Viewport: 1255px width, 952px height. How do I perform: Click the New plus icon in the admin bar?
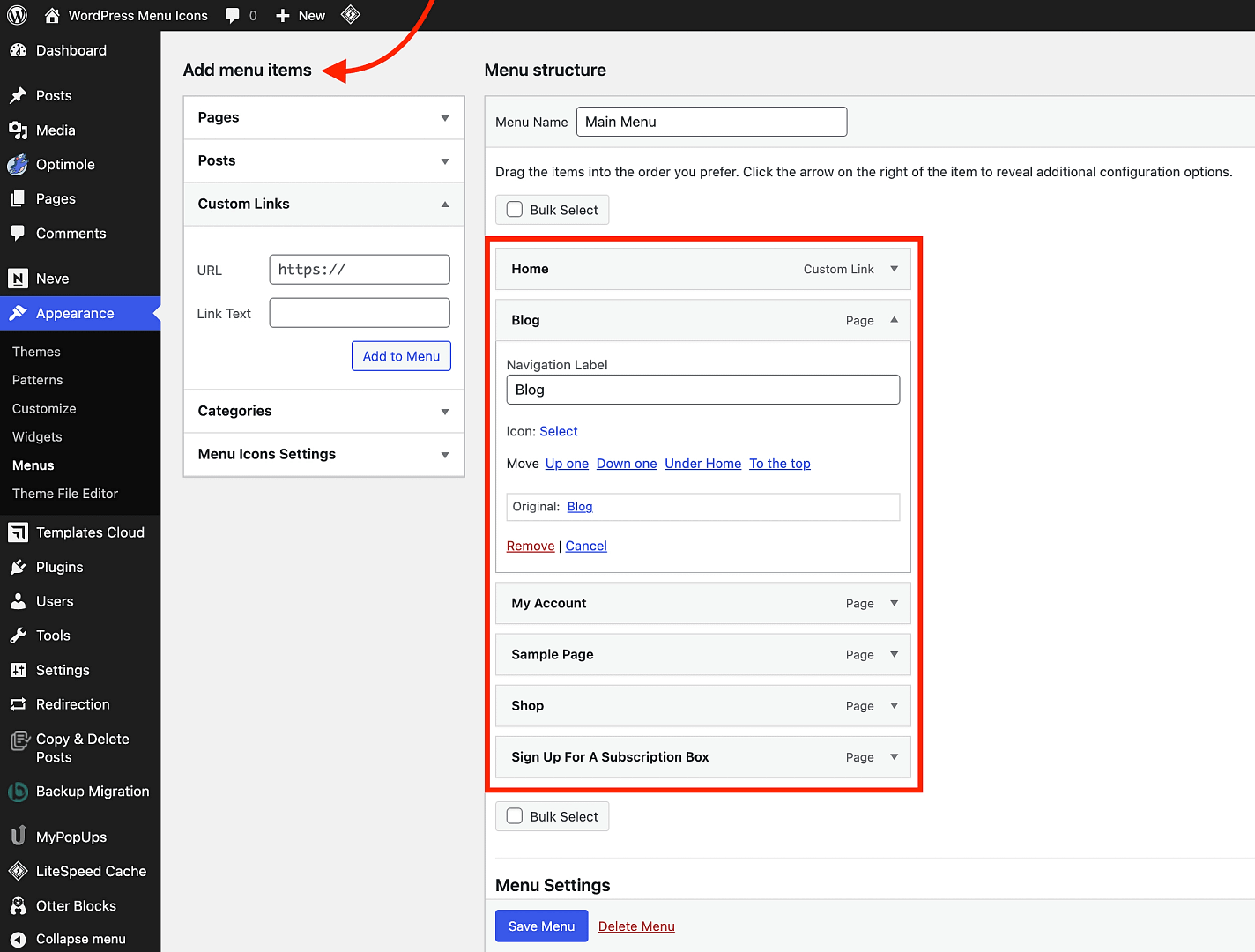(x=283, y=16)
